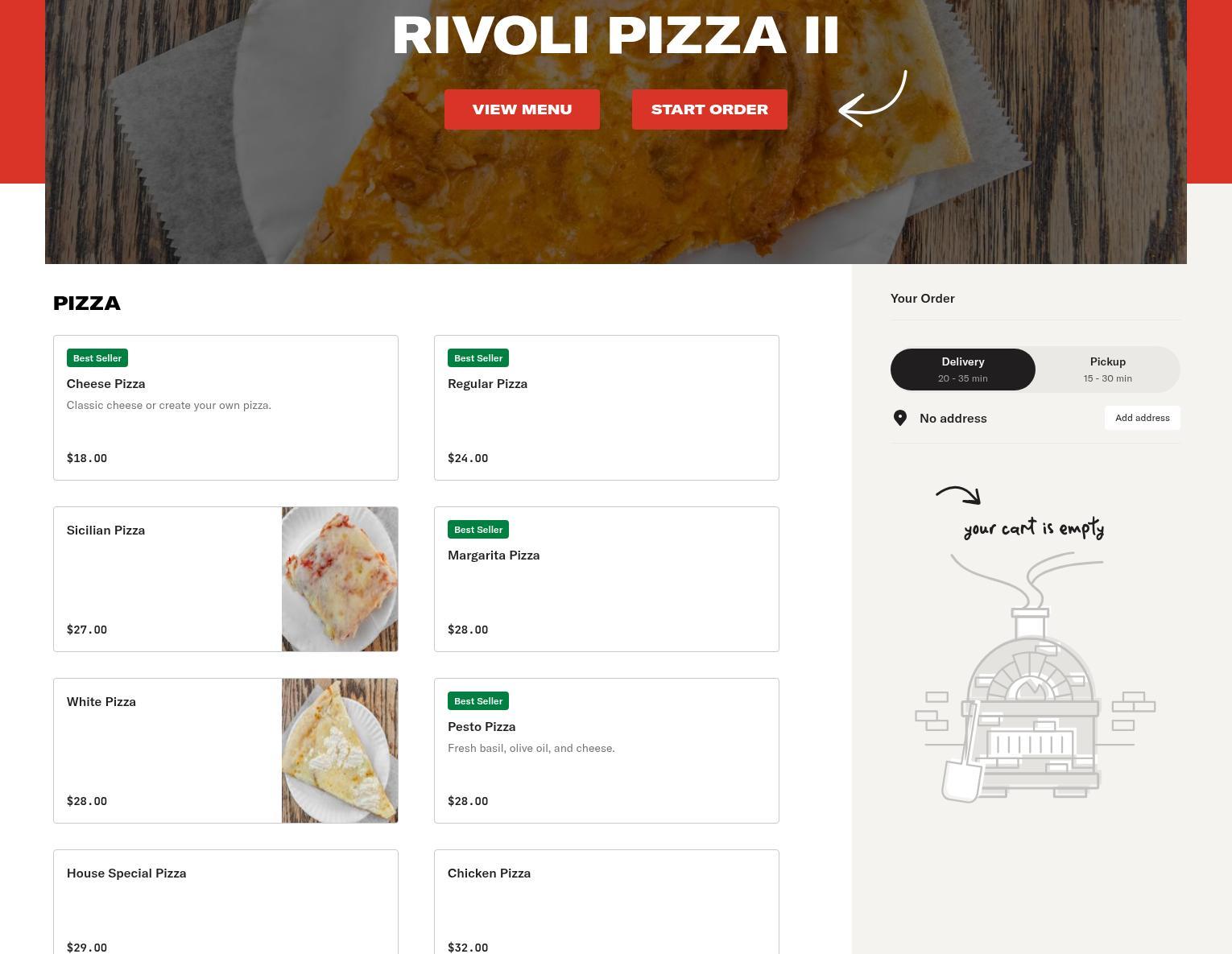Click the location pin icon beside No address
Viewport: 1232px width, 954px height.
pos(900,418)
